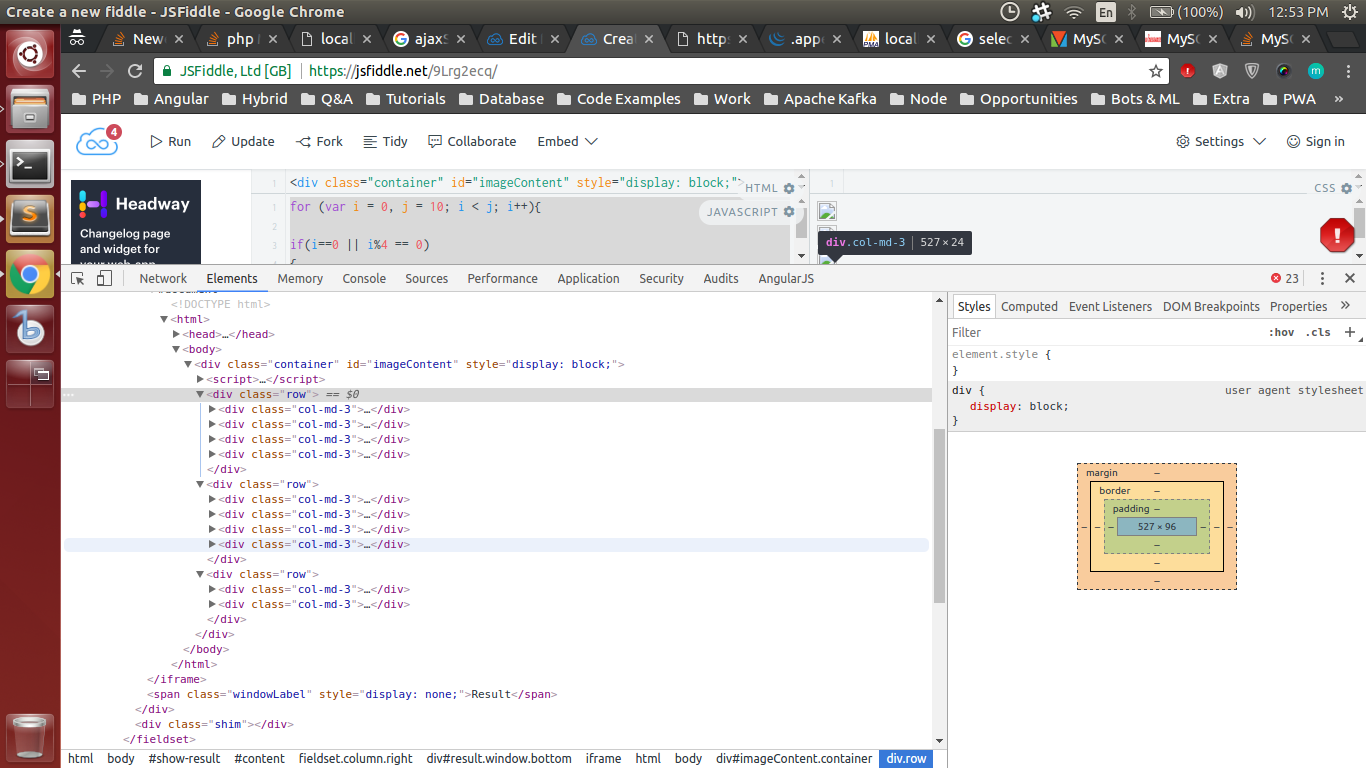
Task: Bookmark this page with the star icon
Action: click(1156, 71)
